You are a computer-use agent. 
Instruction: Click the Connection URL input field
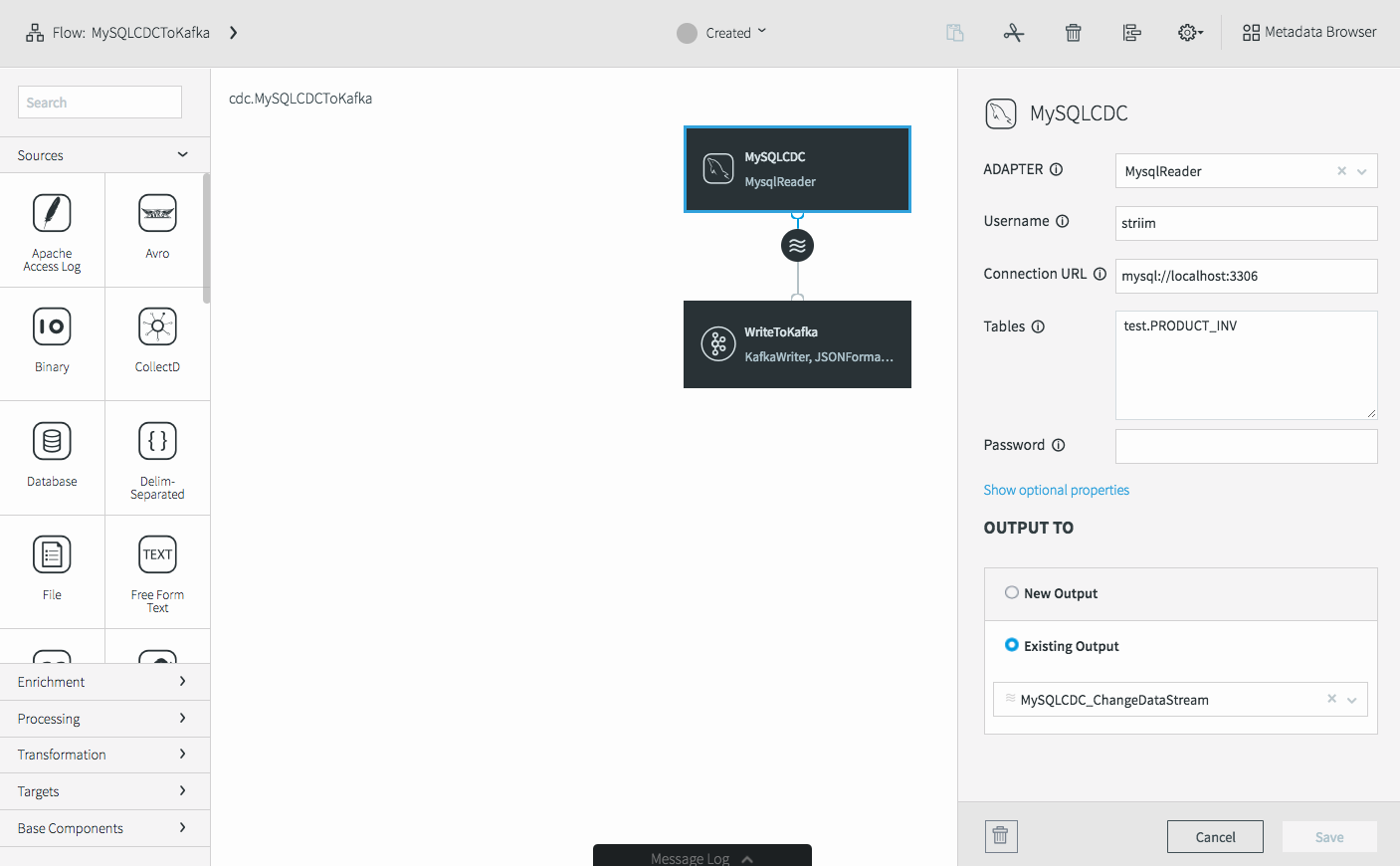coord(1246,276)
